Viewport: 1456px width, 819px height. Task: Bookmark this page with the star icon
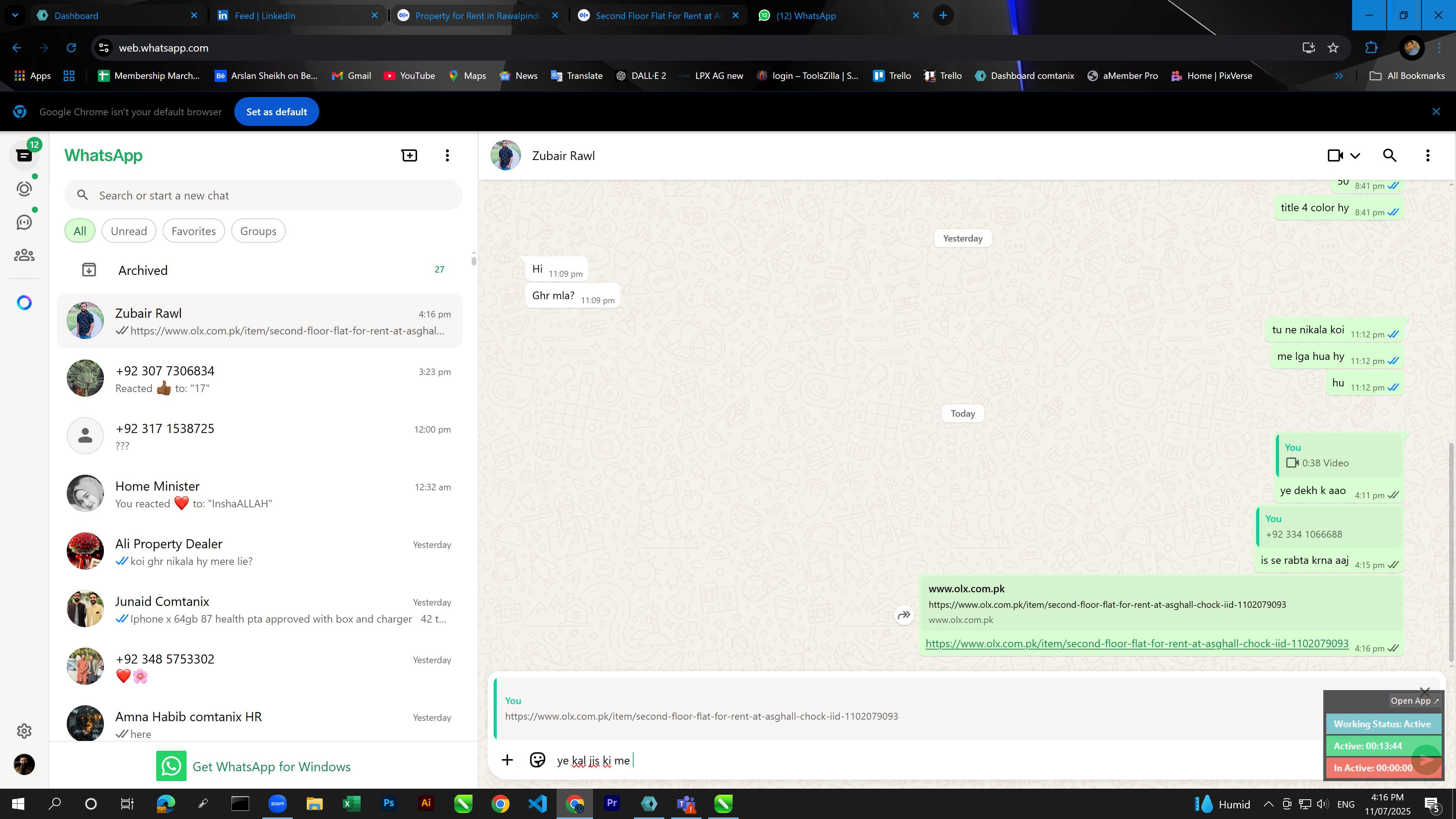tap(1334, 48)
